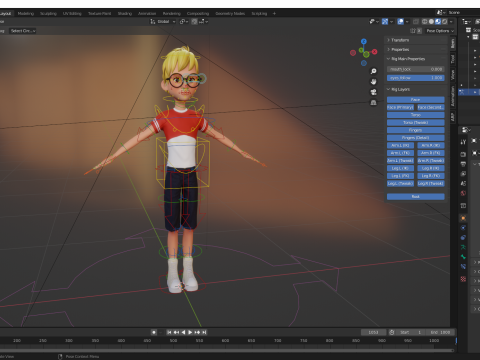The width and height of the screenshot is (480, 360).
Task: Open overlays options dropdown arrow
Action: click(x=407, y=22)
